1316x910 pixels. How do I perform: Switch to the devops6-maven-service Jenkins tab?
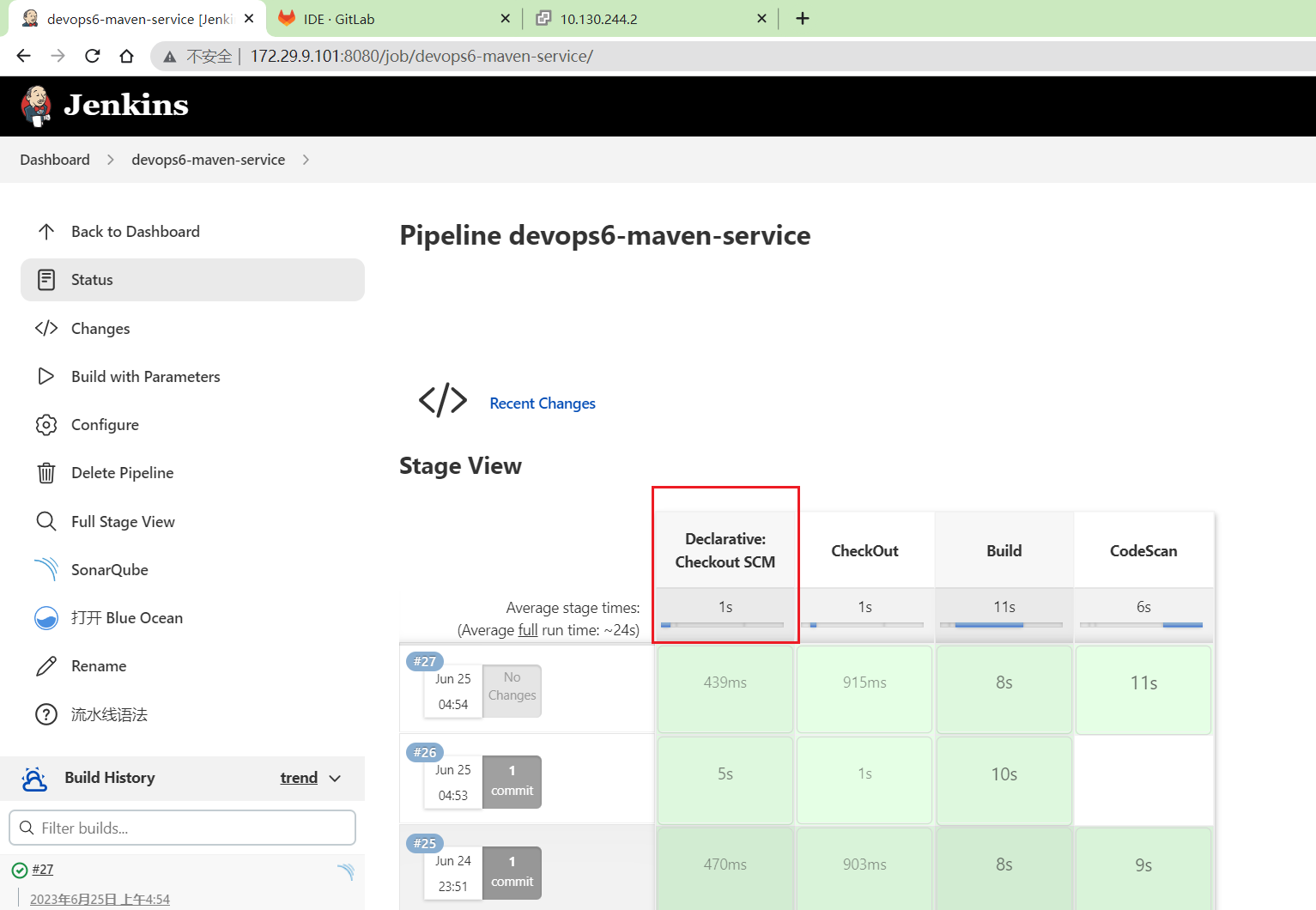coord(137,19)
